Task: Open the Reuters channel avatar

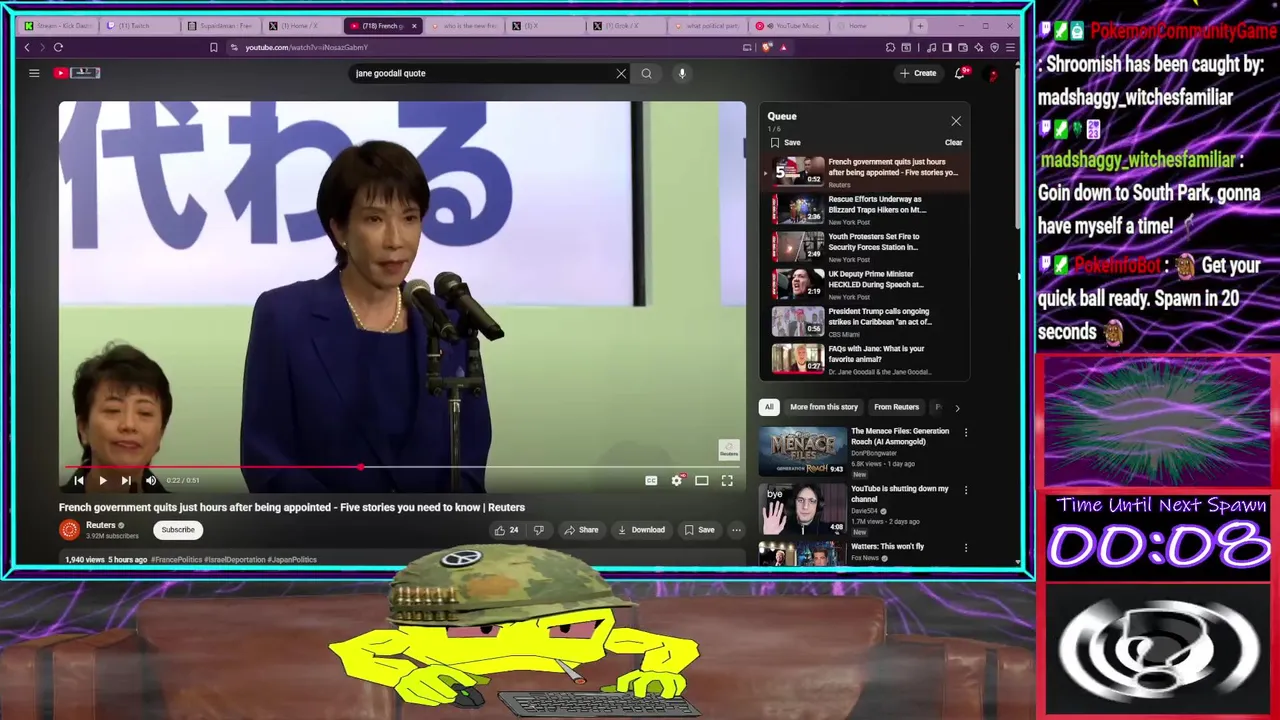Action: click(69, 530)
